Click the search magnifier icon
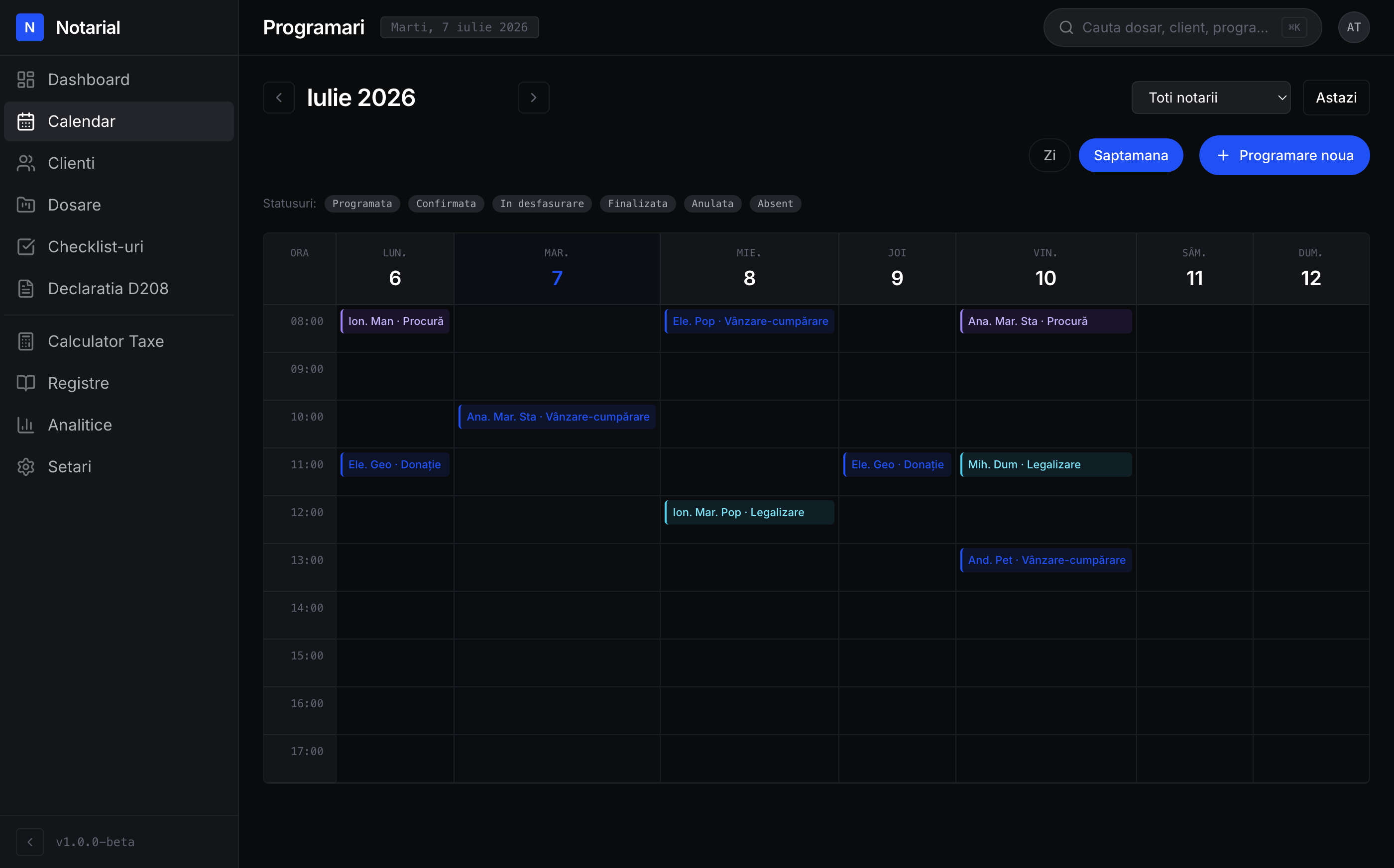Viewport: 1394px width, 868px height. (1066, 27)
